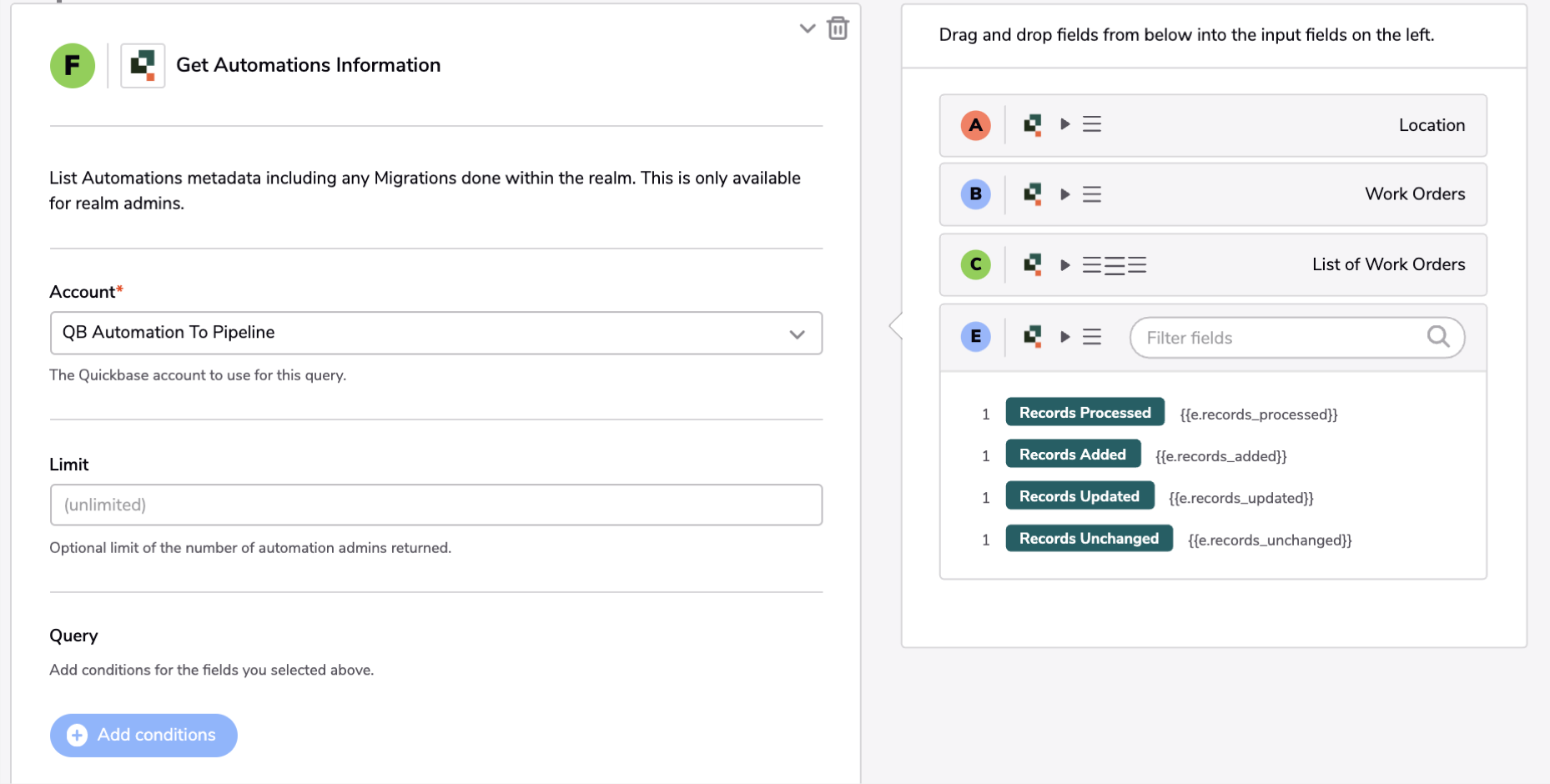The width and height of the screenshot is (1550, 784).
Task: Select the Records Updated field chip
Action: pyautogui.click(x=1079, y=495)
